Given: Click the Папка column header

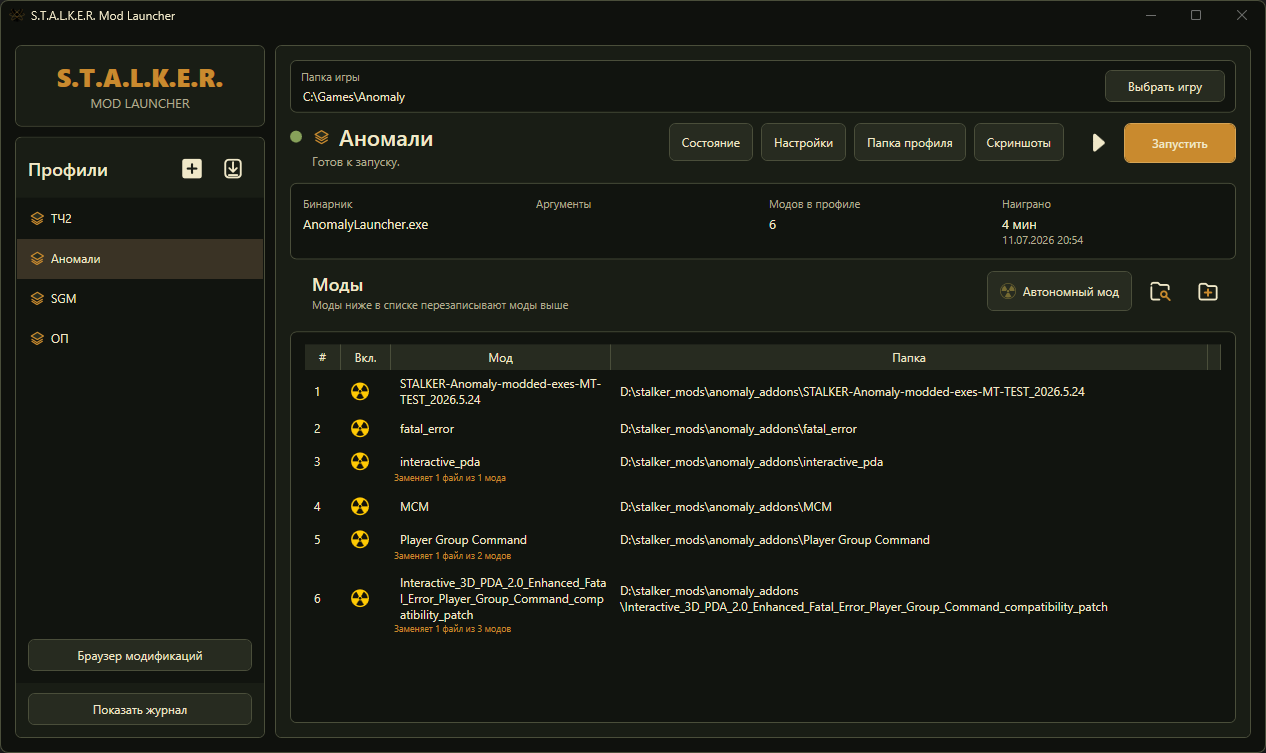Looking at the screenshot, I should point(909,357).
